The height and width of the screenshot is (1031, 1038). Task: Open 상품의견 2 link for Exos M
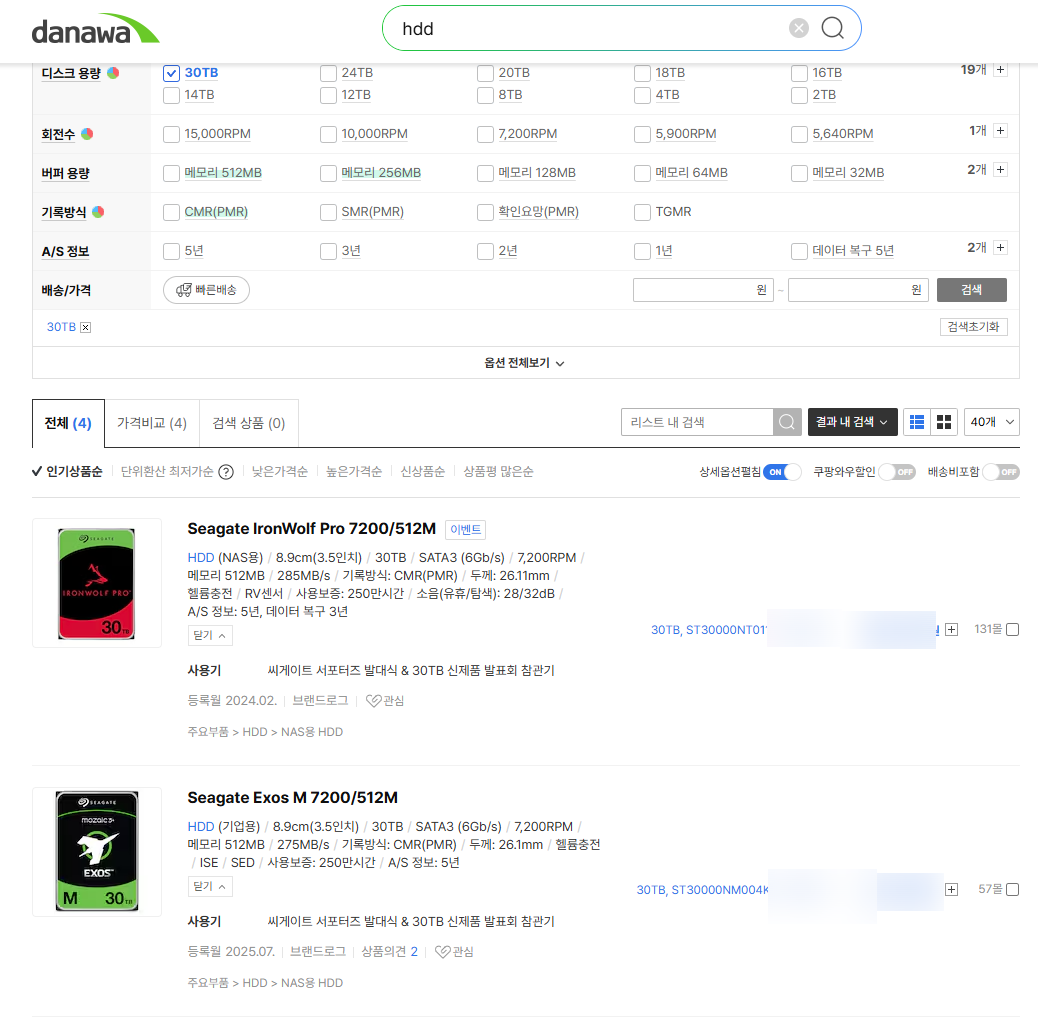pyautogui.click(x=389, y=952)
